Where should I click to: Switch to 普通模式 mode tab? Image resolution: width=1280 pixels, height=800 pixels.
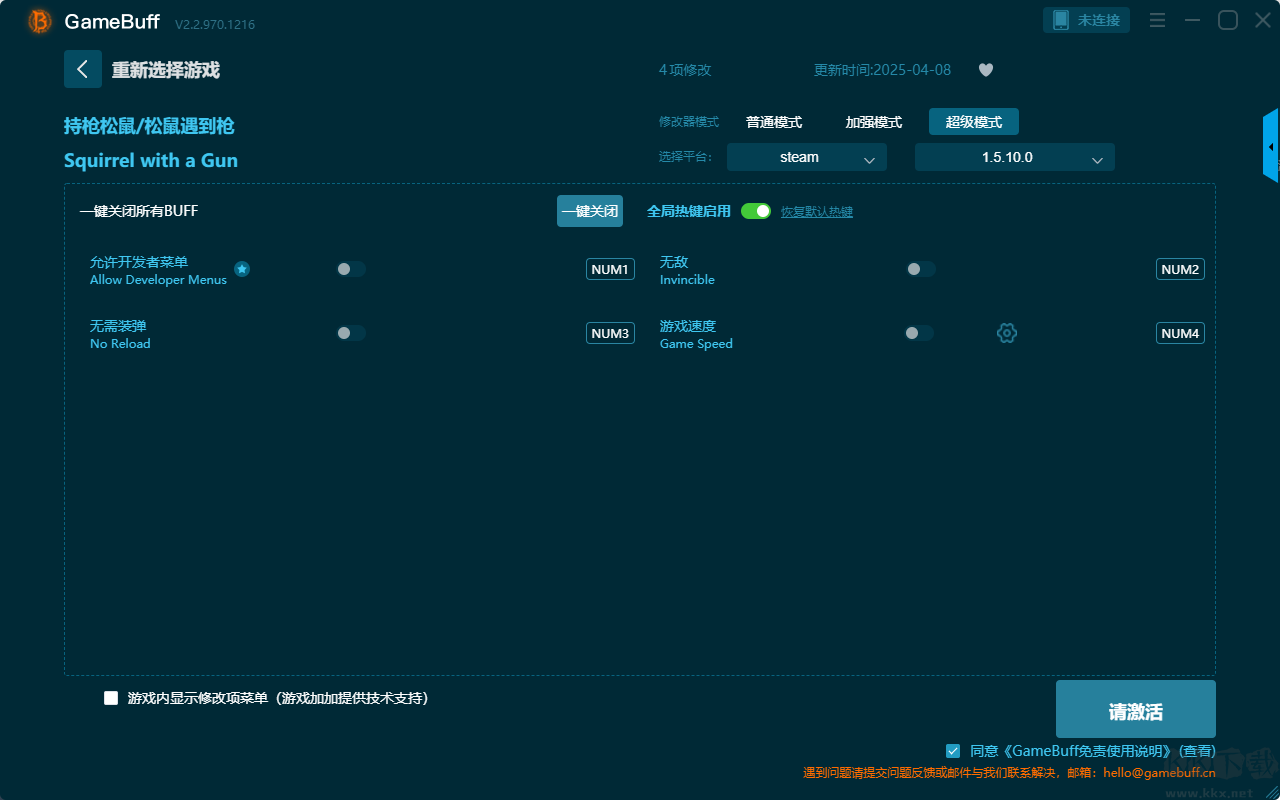point(773,122)
